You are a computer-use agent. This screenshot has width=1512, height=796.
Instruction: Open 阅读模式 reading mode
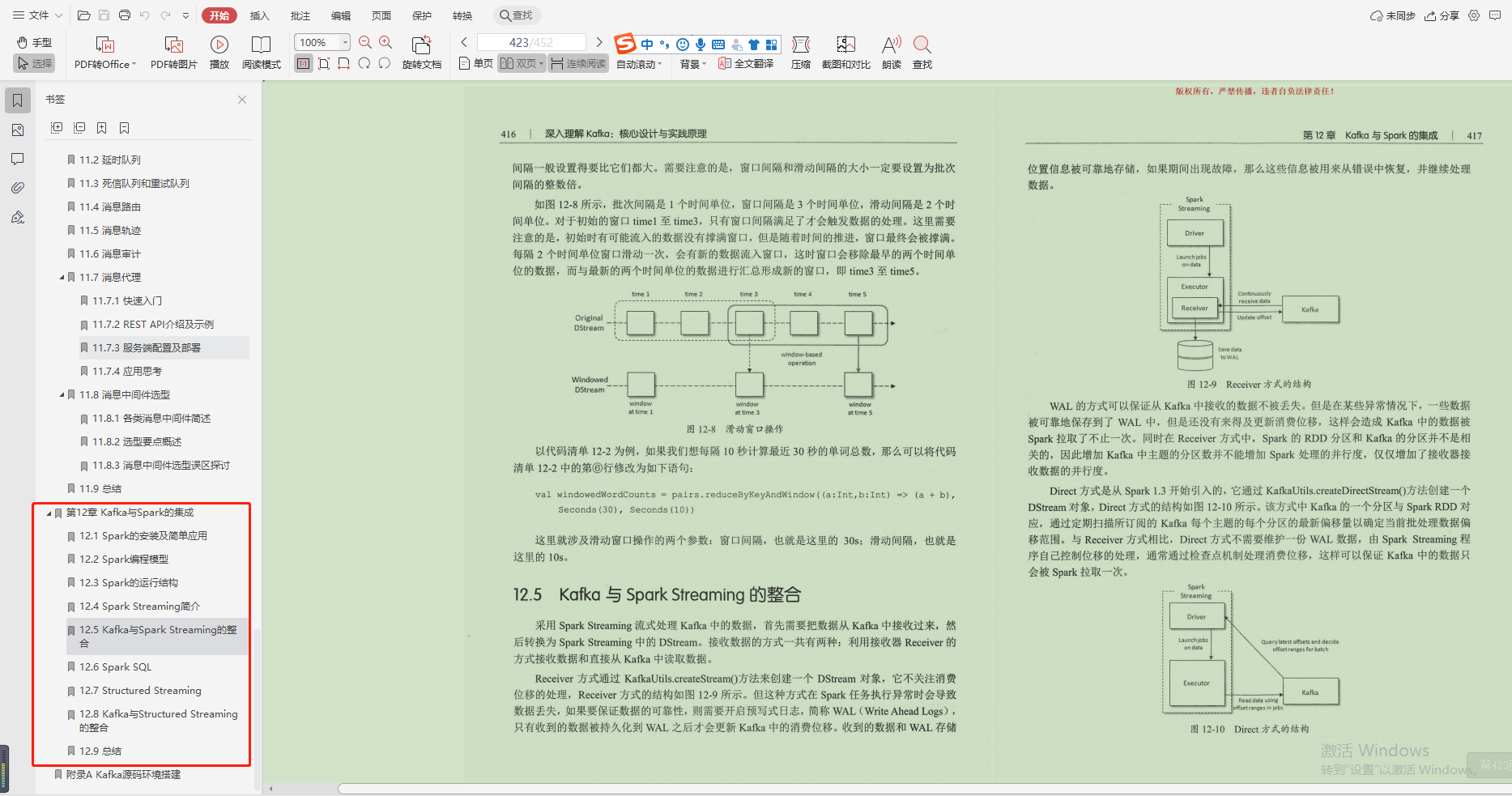(x=261, y=45)
